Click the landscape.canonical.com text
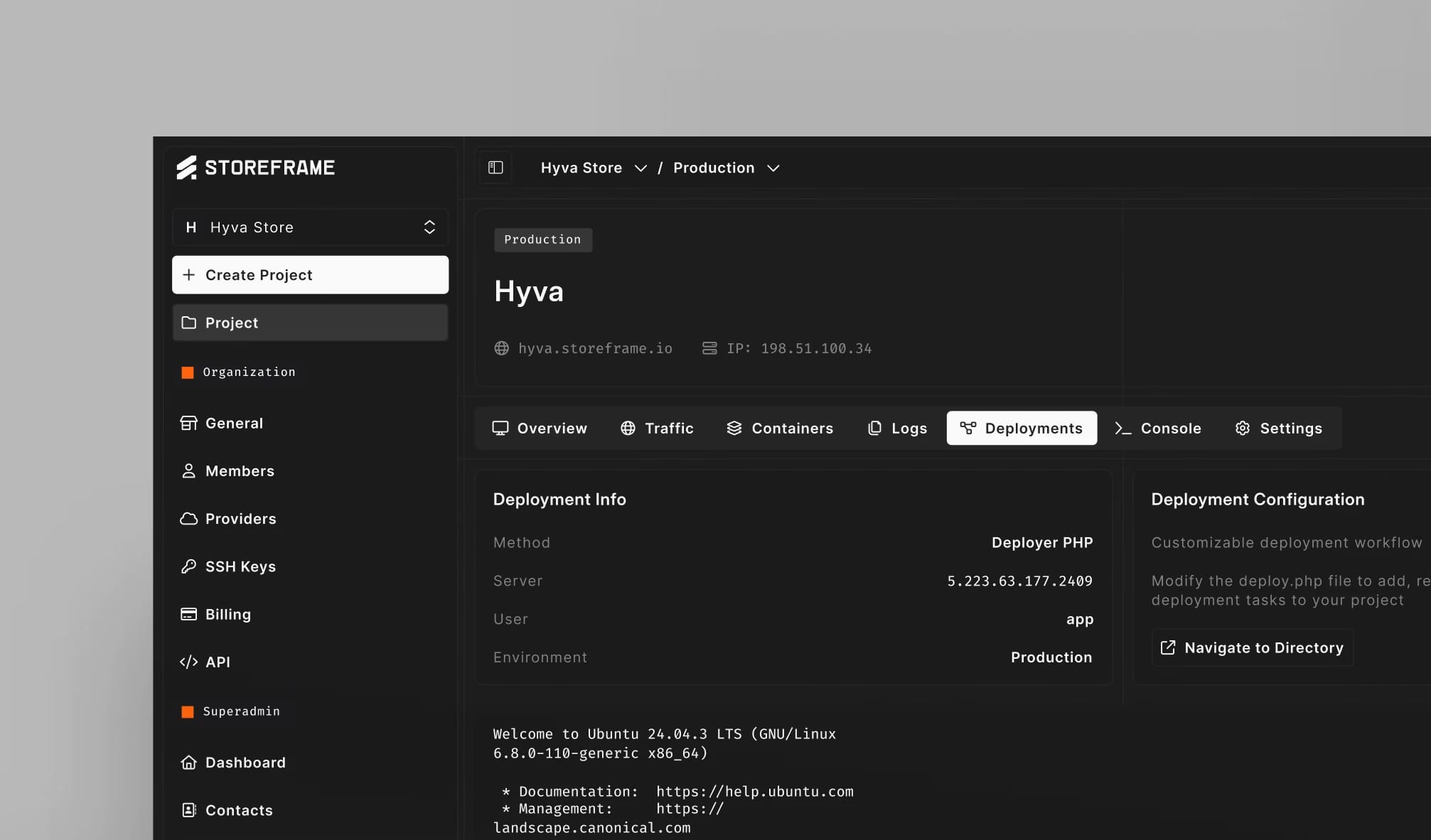 click(x=591, y=828)
